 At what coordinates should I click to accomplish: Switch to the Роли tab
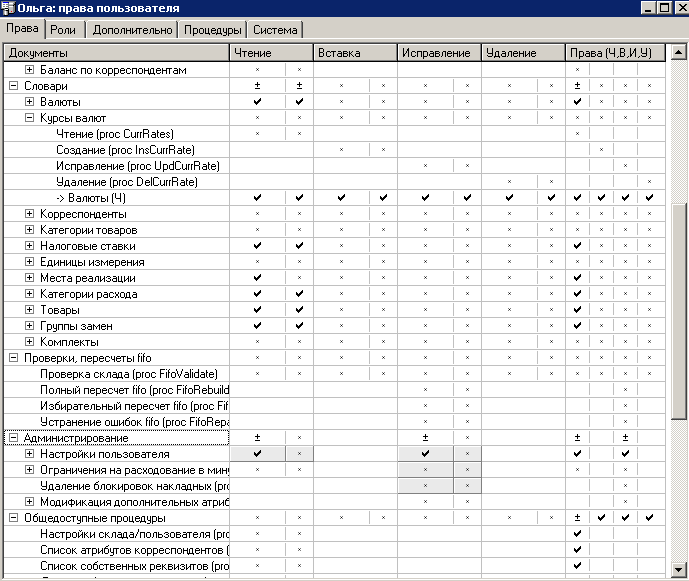[62, 30]
